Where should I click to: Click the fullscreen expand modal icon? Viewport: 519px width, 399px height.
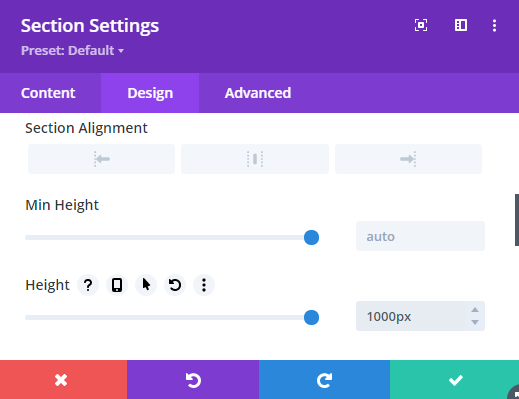click(421, 25)
